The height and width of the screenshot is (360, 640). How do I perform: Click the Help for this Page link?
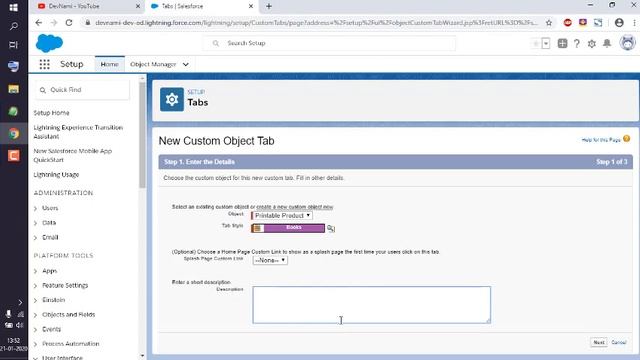coord(601,140)
